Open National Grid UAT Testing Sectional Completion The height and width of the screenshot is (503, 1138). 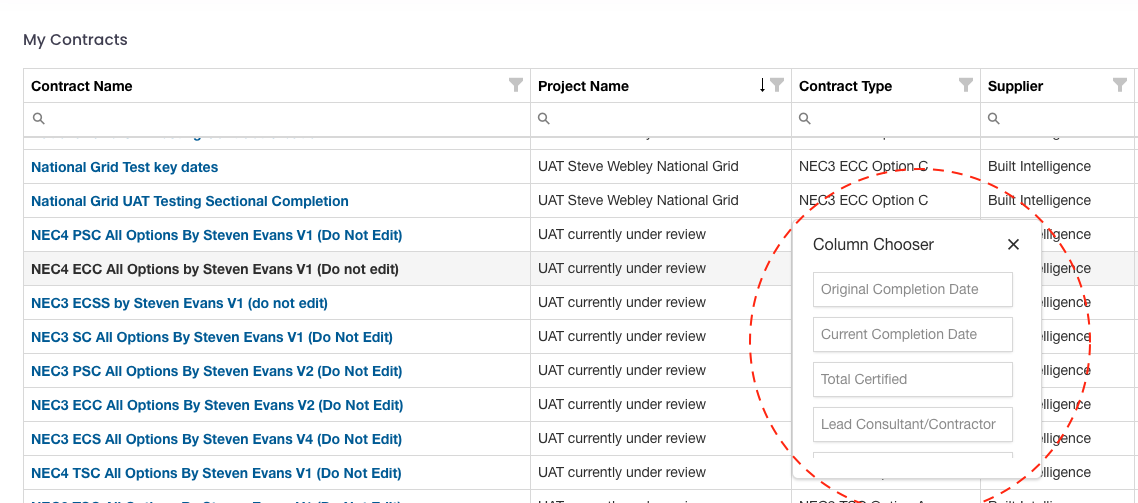click(189, 201)
